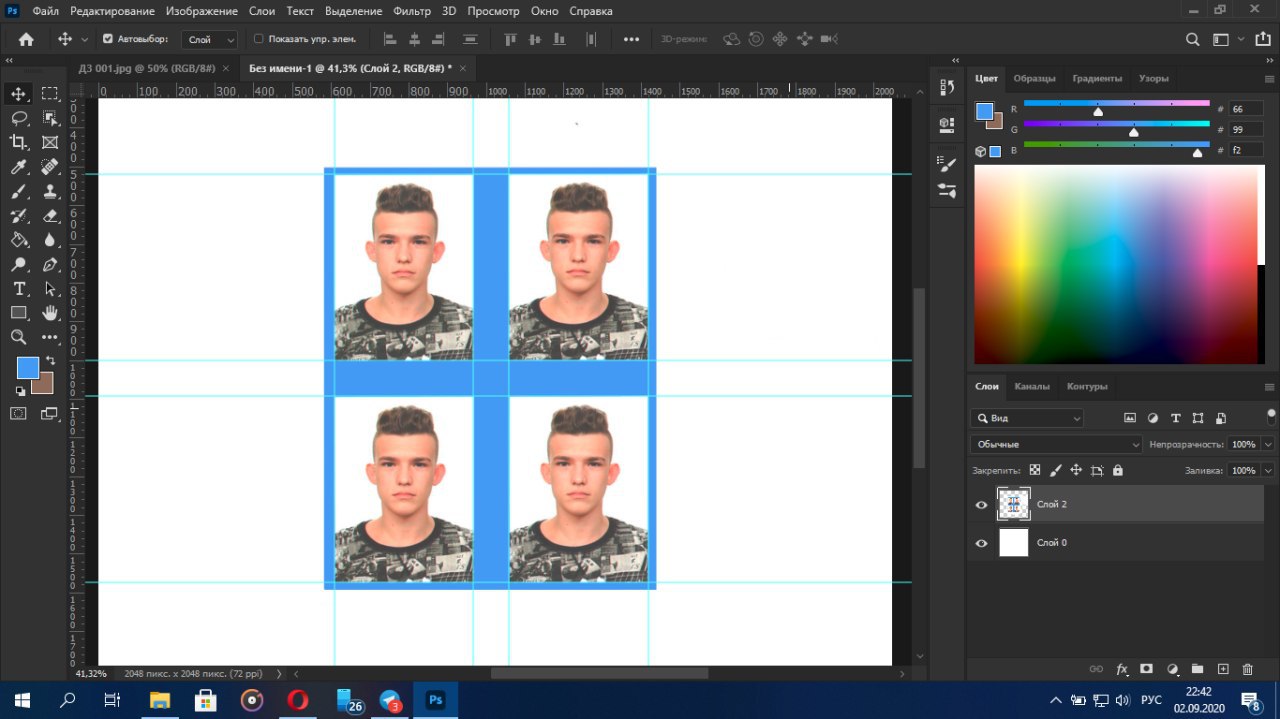Select the Lasso tool

click(x=19, y=118)
